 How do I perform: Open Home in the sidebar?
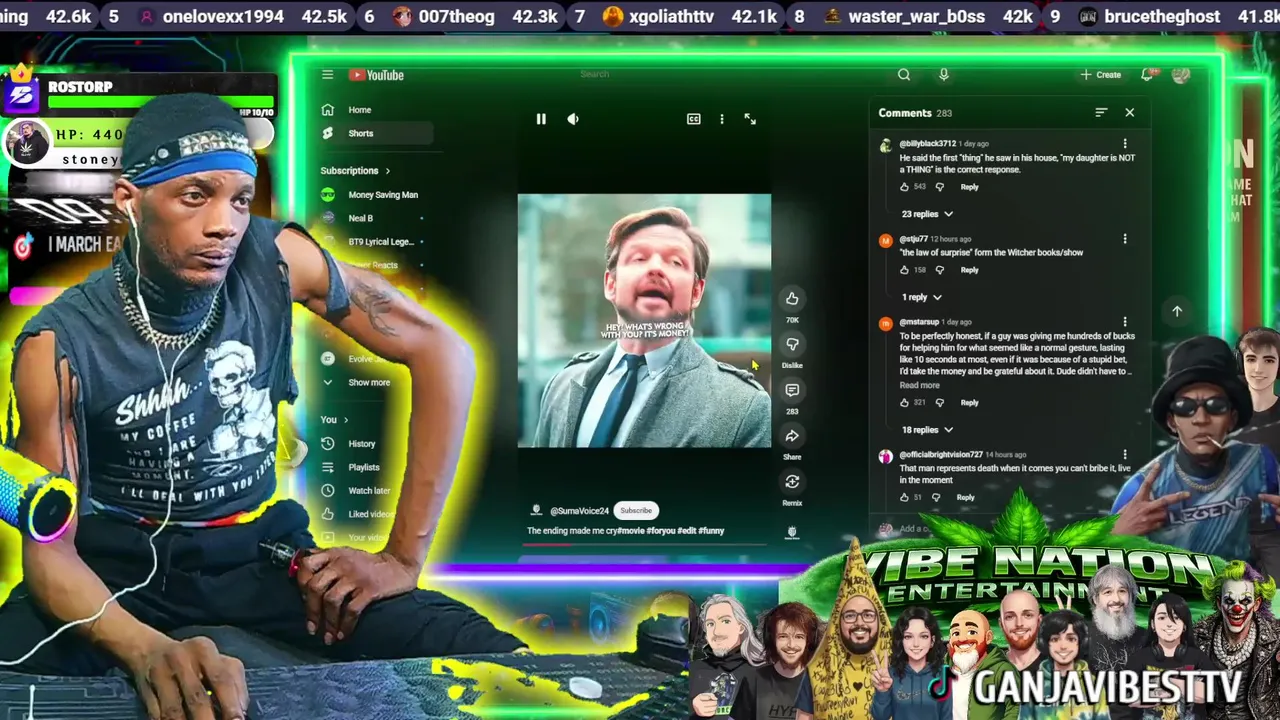(375, 110)
